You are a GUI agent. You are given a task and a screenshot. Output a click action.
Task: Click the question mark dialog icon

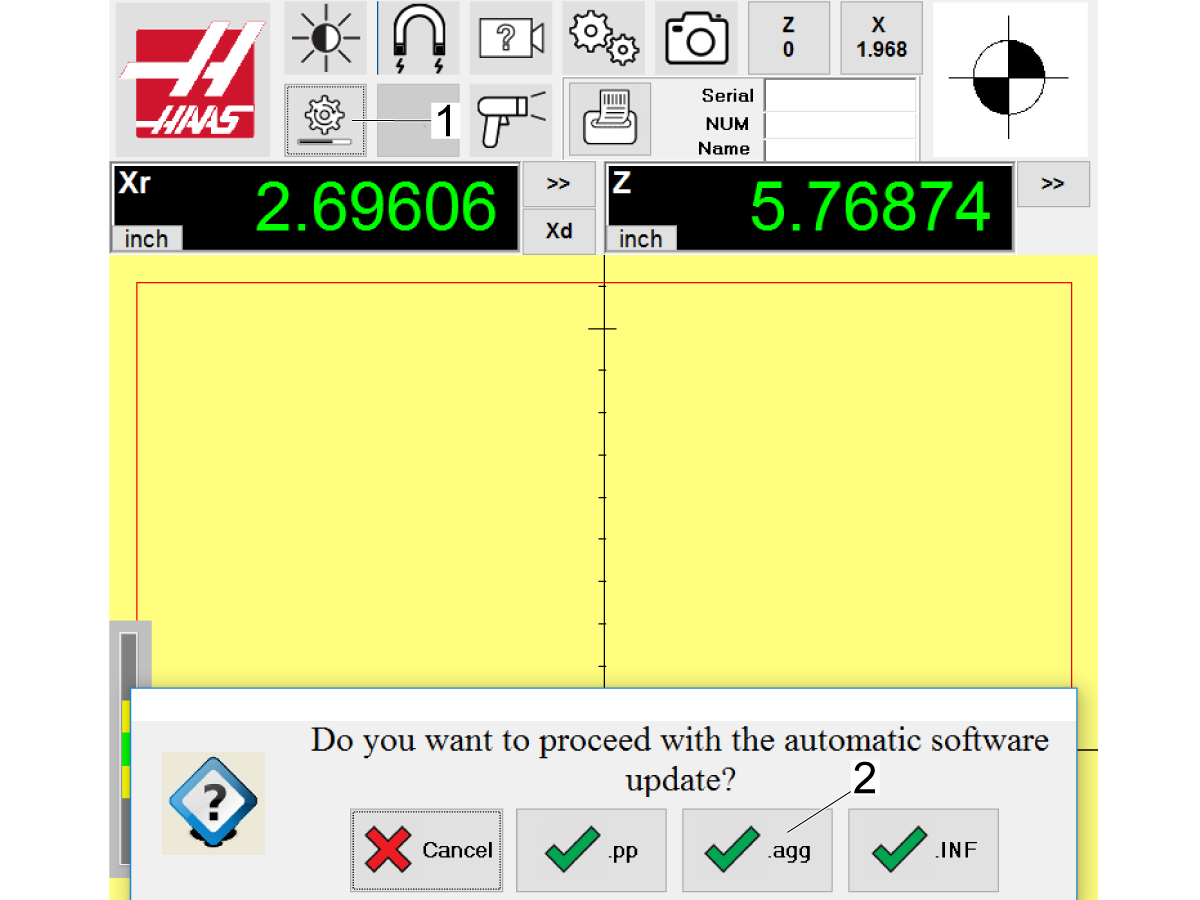click(x=214, y=803)
